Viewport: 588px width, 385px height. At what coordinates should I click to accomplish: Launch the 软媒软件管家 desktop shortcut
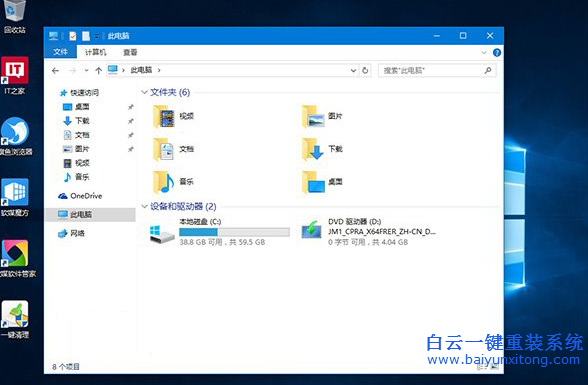[17, 259]
